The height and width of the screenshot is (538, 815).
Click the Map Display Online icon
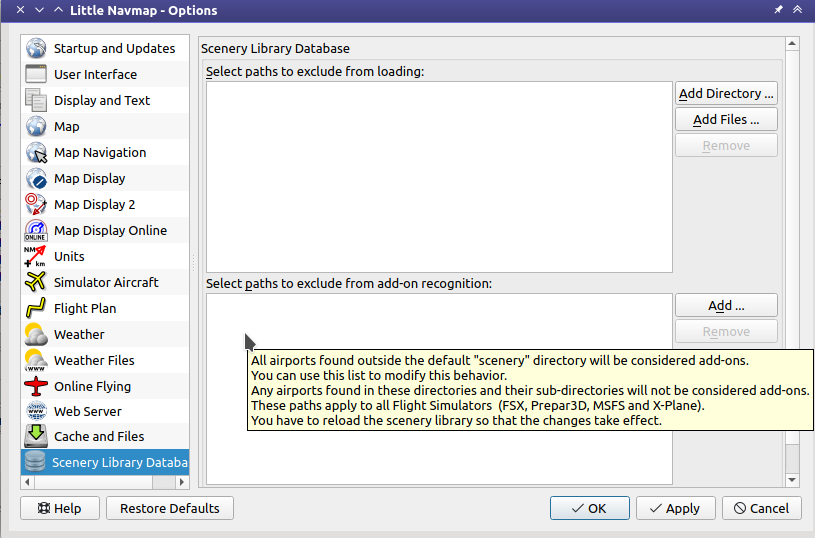pos(36,230)
